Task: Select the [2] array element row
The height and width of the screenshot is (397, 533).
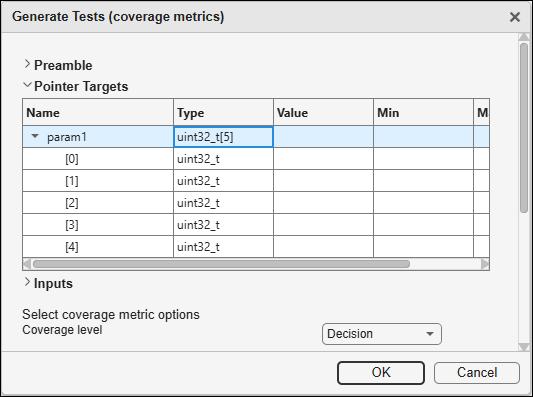Action: pyautogui.click(x=256, y=203)
